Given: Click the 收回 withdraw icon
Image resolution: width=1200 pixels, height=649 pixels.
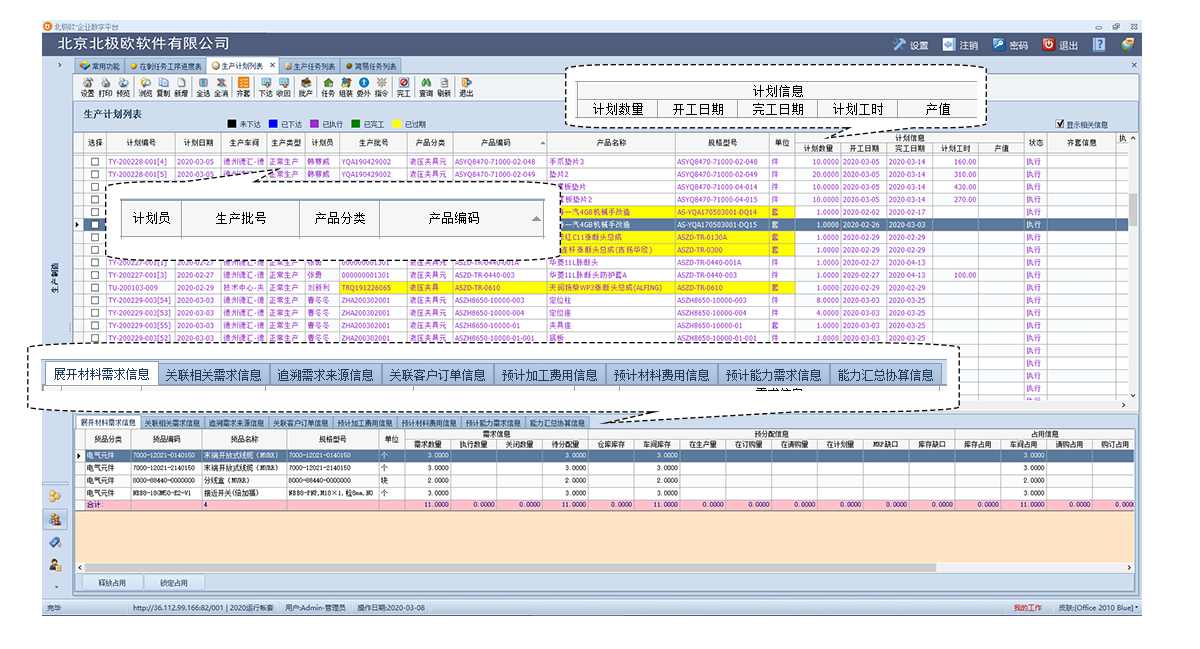Looking at the screenshot, I should pyautogui.click(x=284, y=87).
